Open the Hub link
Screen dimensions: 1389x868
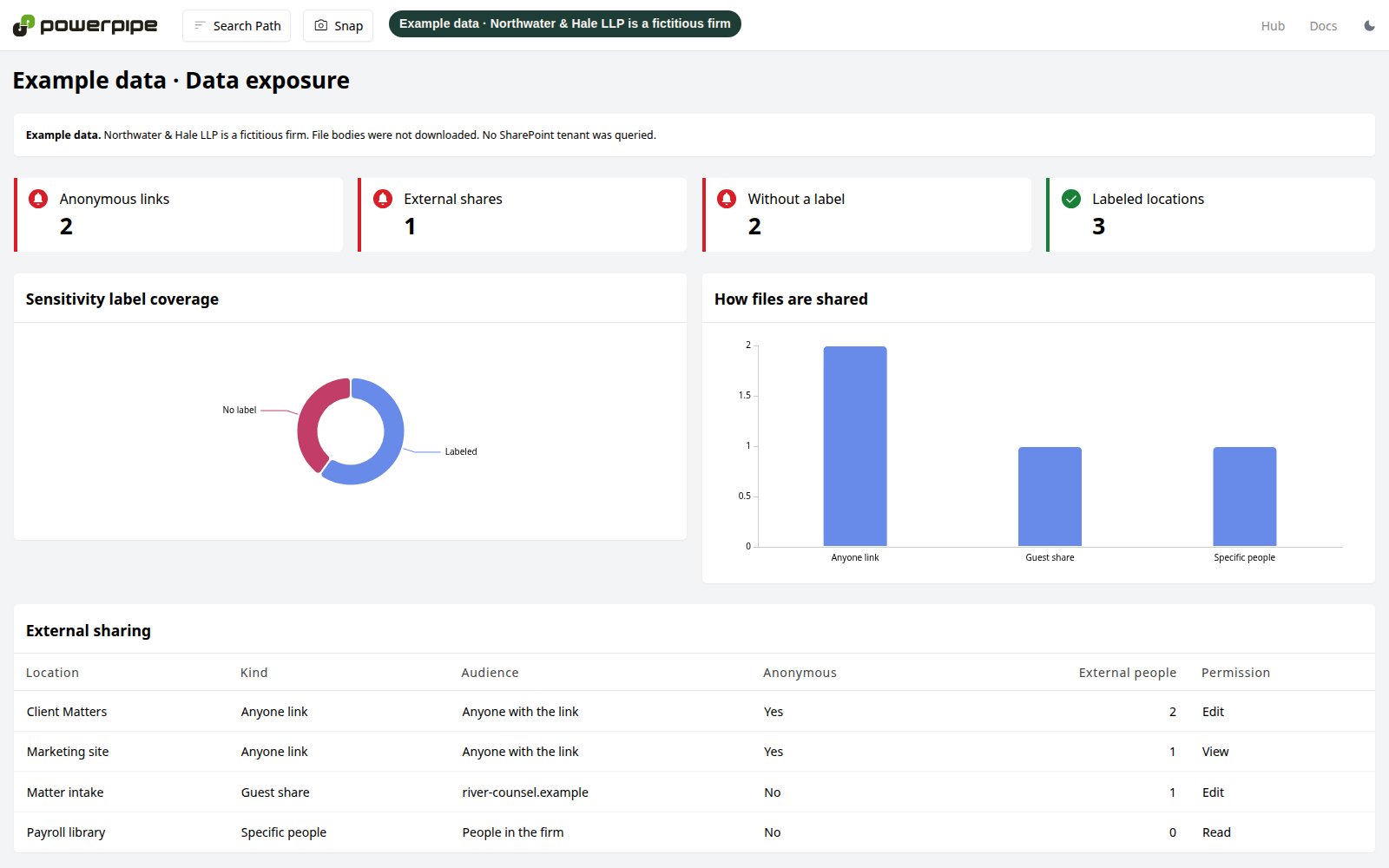tap(1273, 26)
